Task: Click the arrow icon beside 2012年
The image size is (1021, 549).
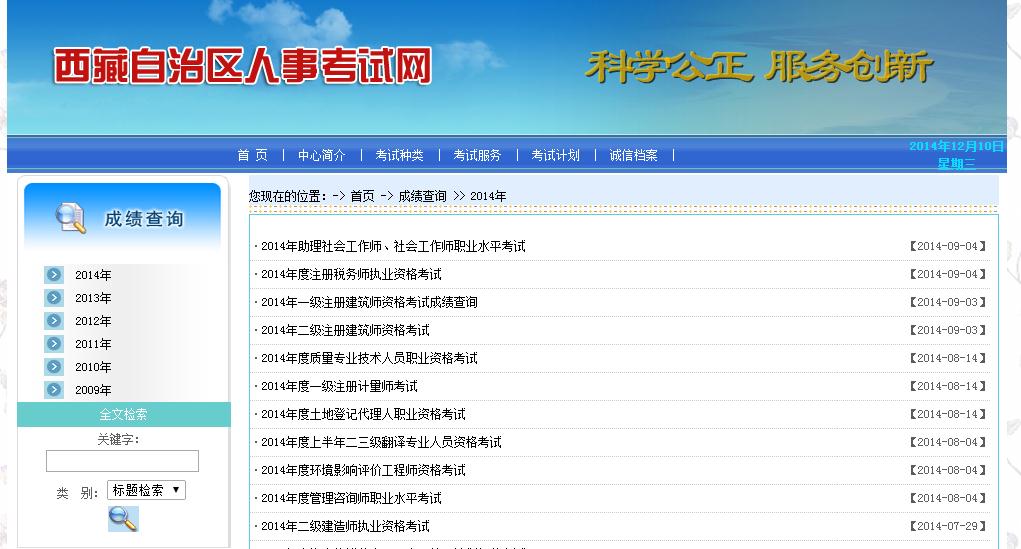Action: (54, 321)
